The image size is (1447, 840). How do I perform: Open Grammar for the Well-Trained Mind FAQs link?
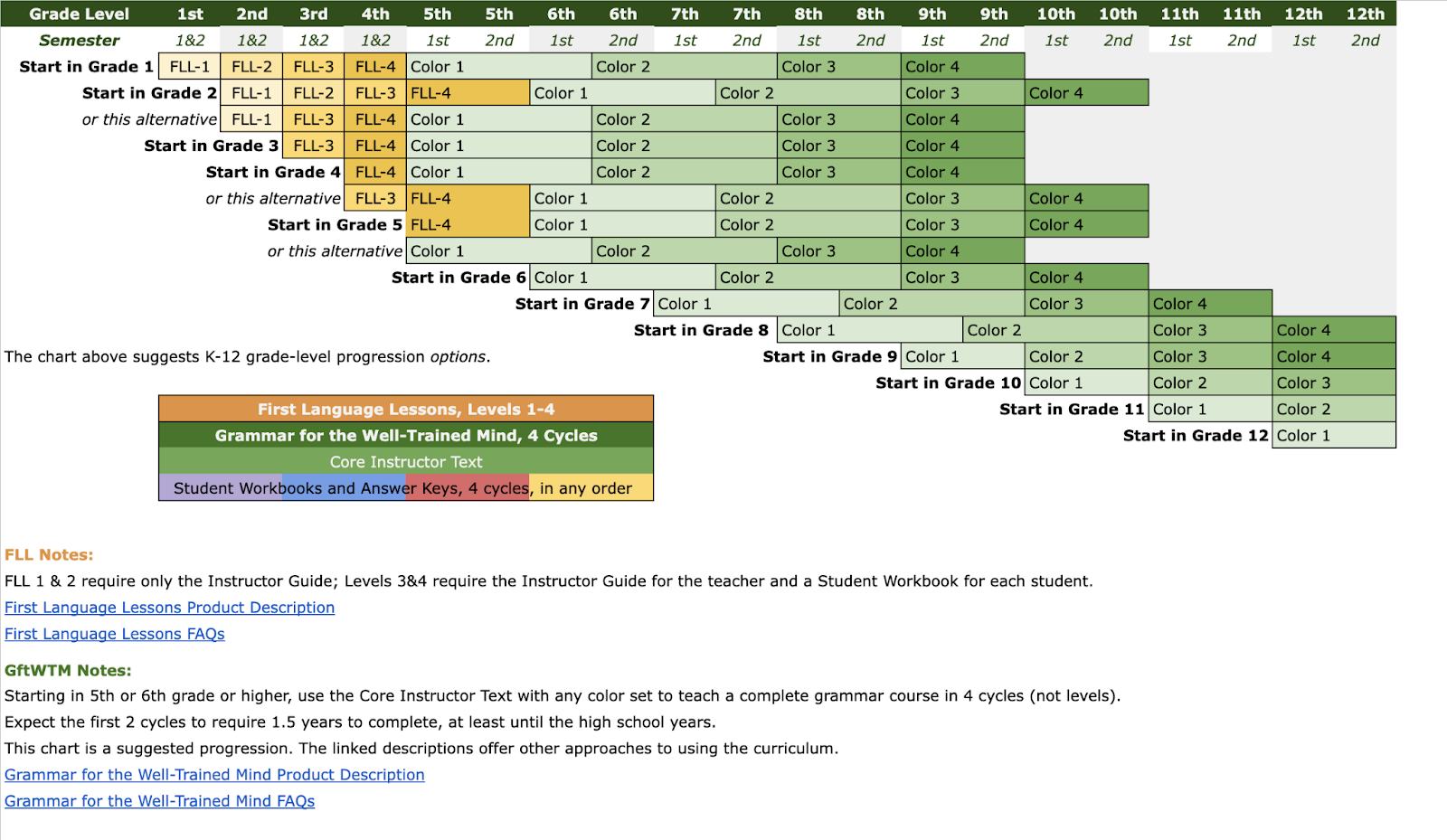pyautogui.click(x=160, y=801)
